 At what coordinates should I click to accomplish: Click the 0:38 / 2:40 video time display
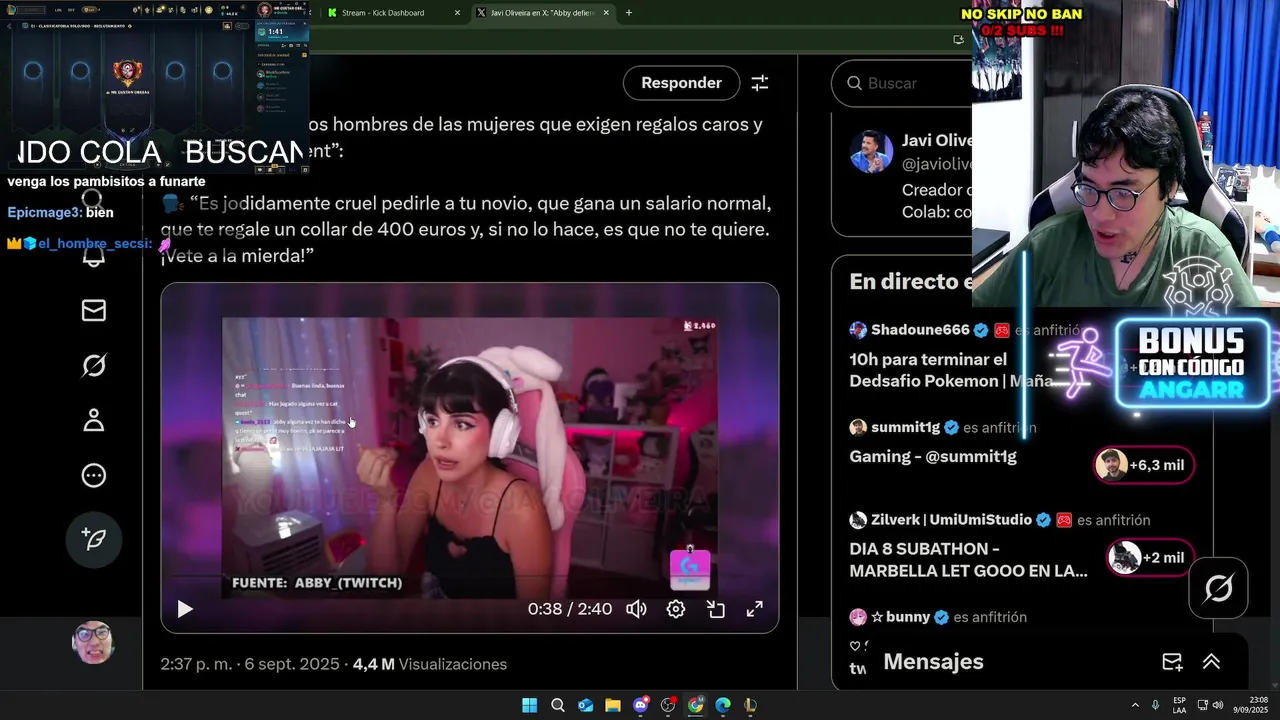[570, 609]
